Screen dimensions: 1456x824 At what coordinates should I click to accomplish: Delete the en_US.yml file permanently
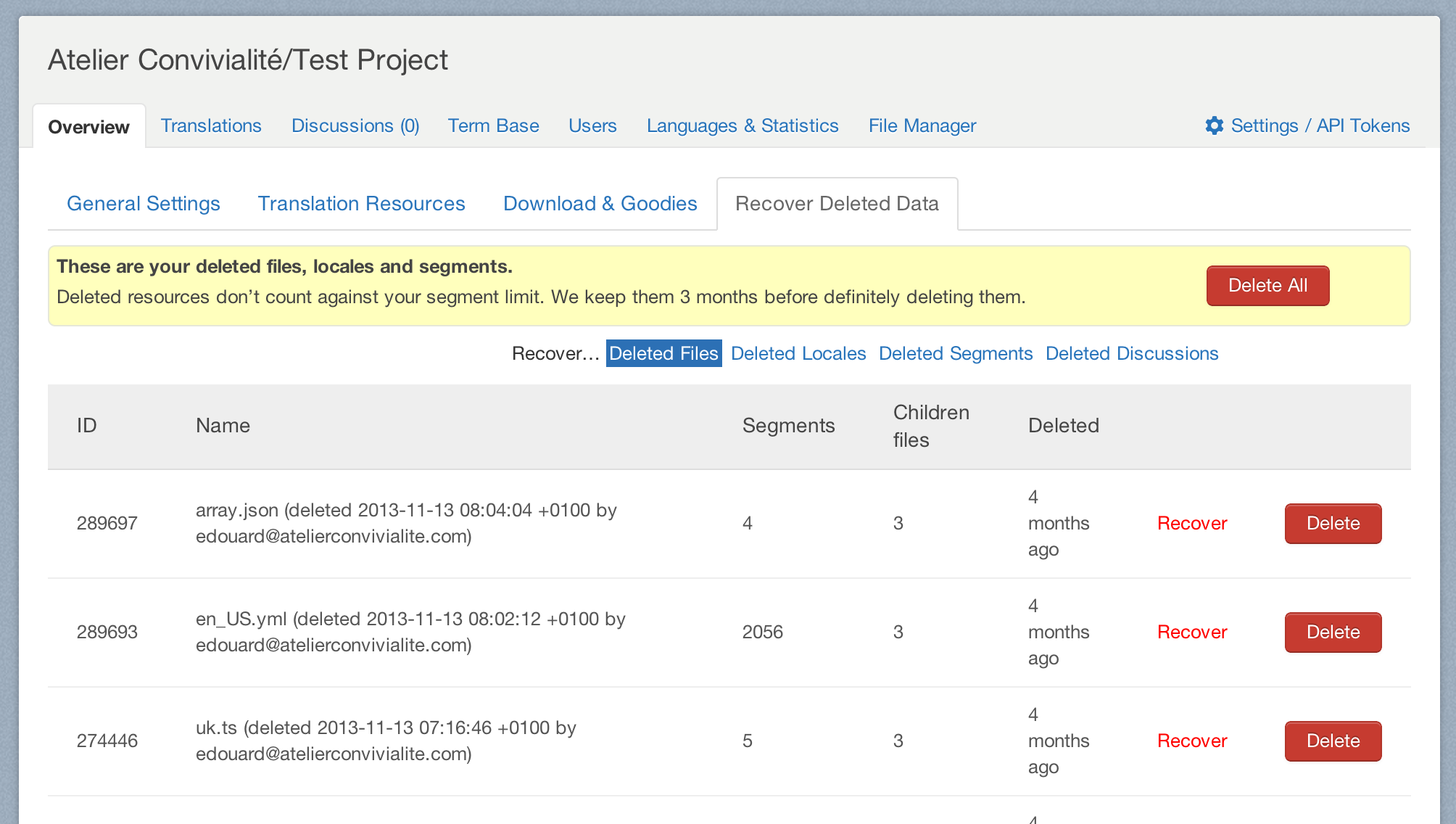pos(1333,632)
